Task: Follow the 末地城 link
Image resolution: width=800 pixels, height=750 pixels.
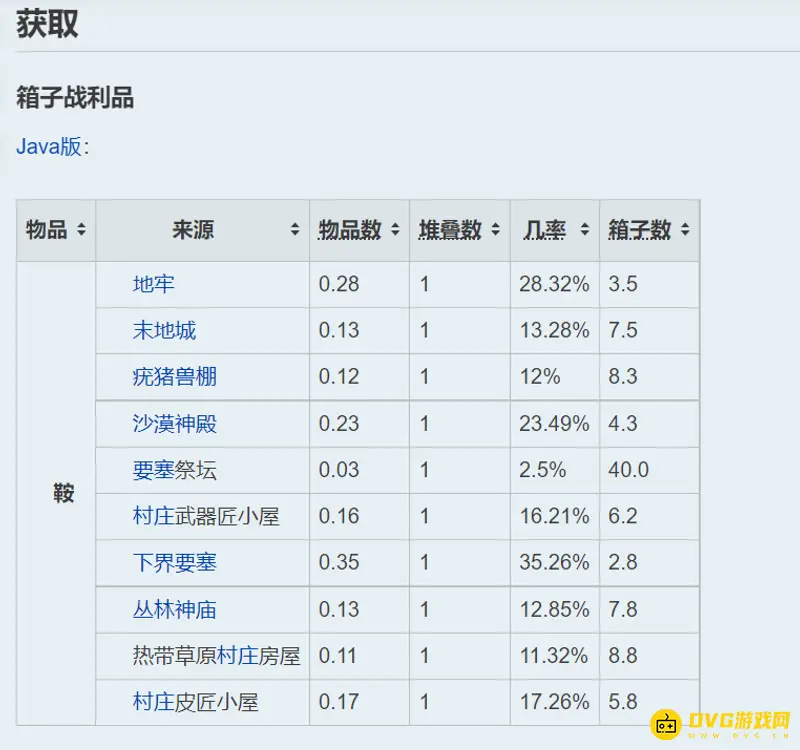Action: pos(164,330)
